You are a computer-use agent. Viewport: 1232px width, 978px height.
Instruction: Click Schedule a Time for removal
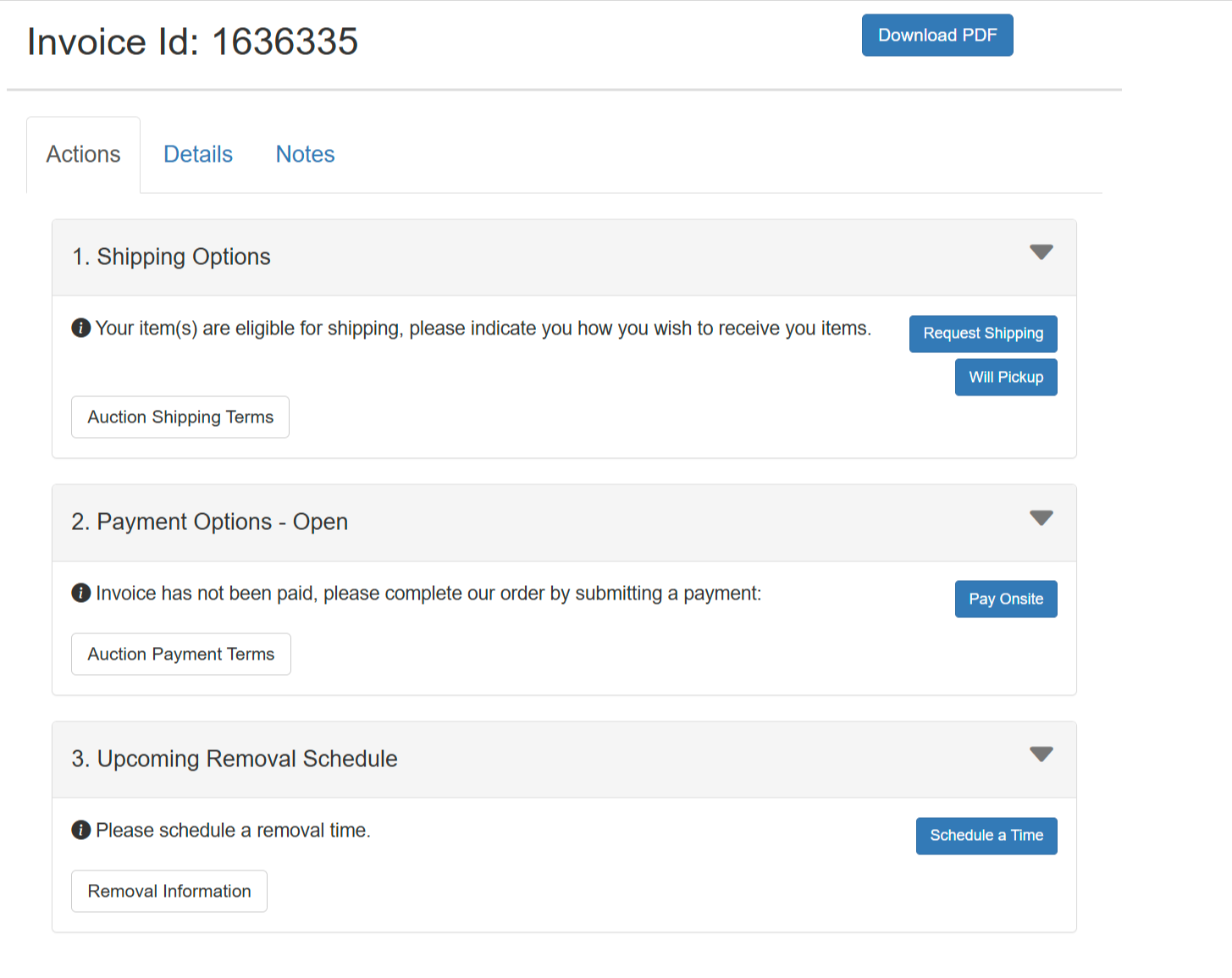[x=986, y=836]
